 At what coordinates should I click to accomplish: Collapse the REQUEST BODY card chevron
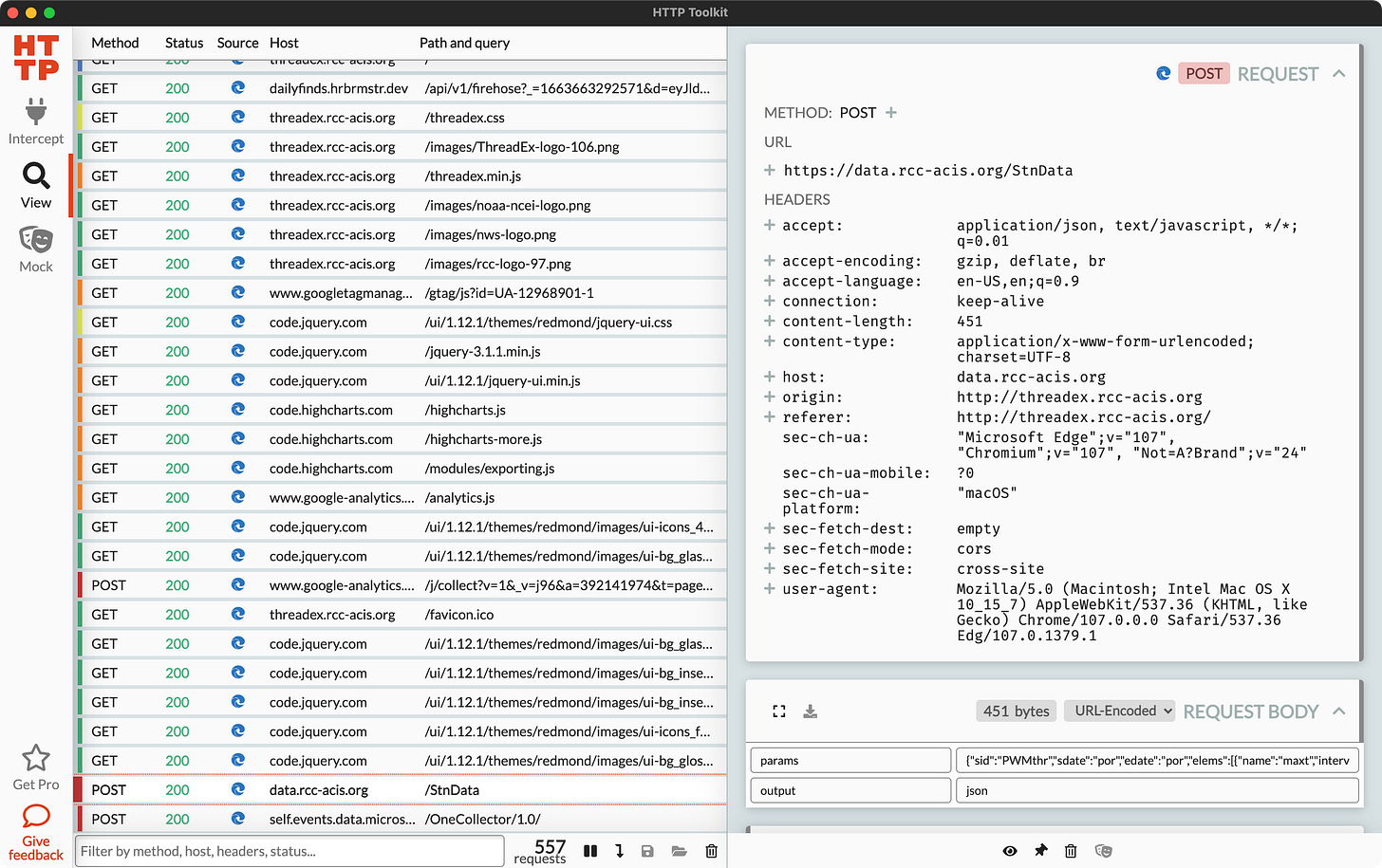tap(1338, 711)
